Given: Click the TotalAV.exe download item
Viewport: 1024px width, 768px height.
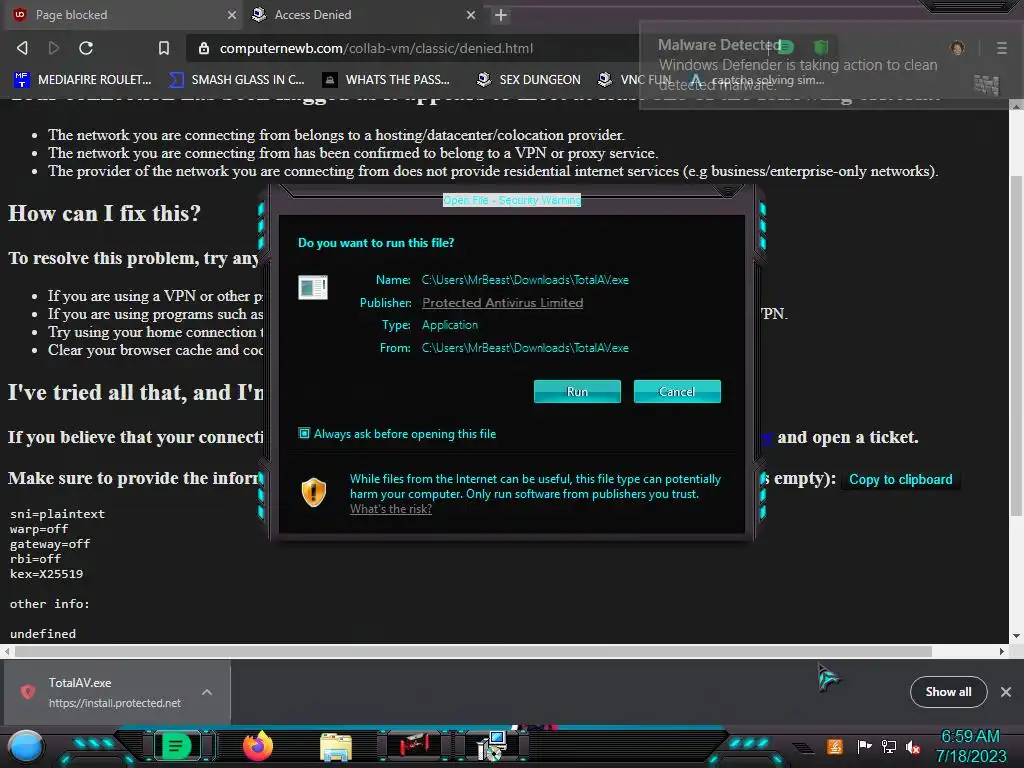Looking at the screenshot, I should pyautogui.click(x=118, y=692).
